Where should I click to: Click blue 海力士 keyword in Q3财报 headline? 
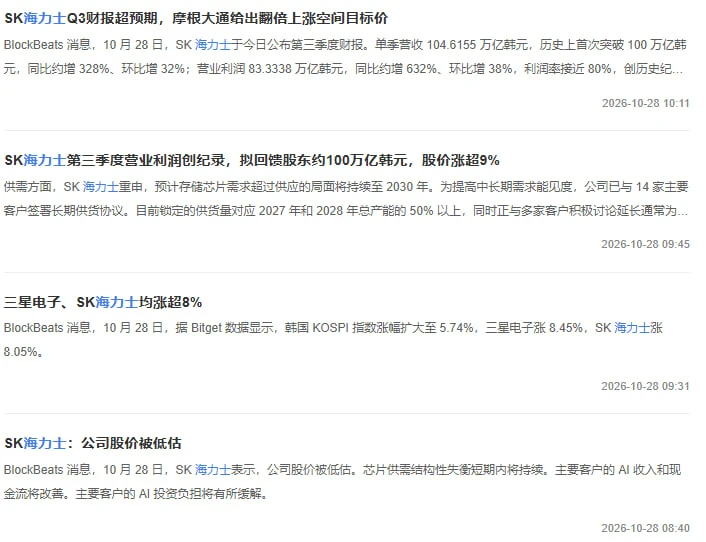pyautogui.click(x=45, y=18)
